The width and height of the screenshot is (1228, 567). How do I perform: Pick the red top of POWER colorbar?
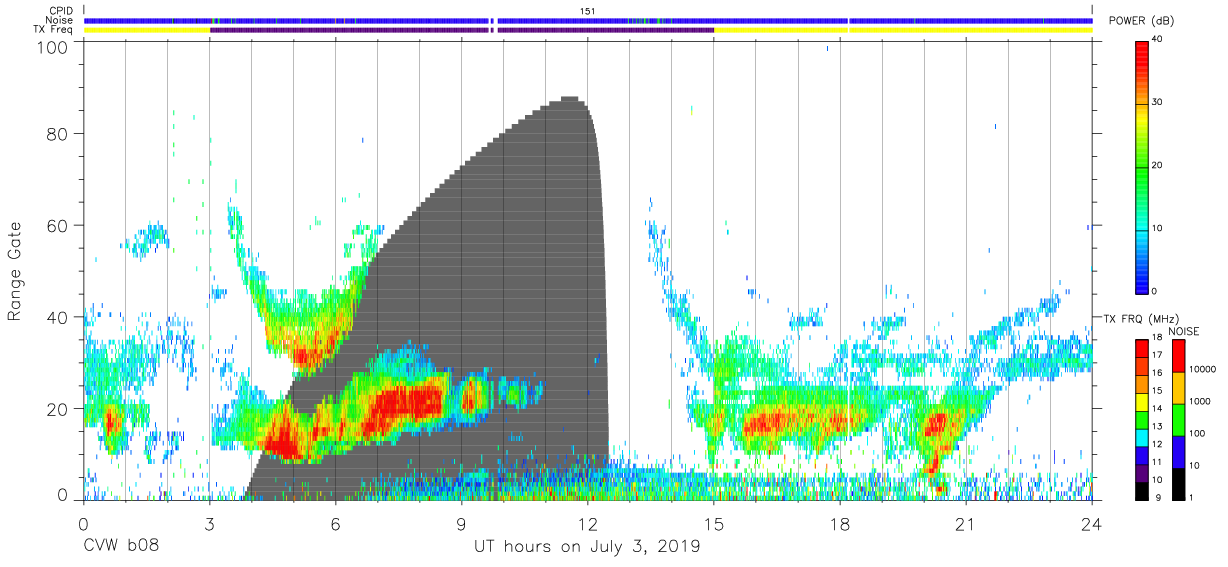[x=1141, y=58]
